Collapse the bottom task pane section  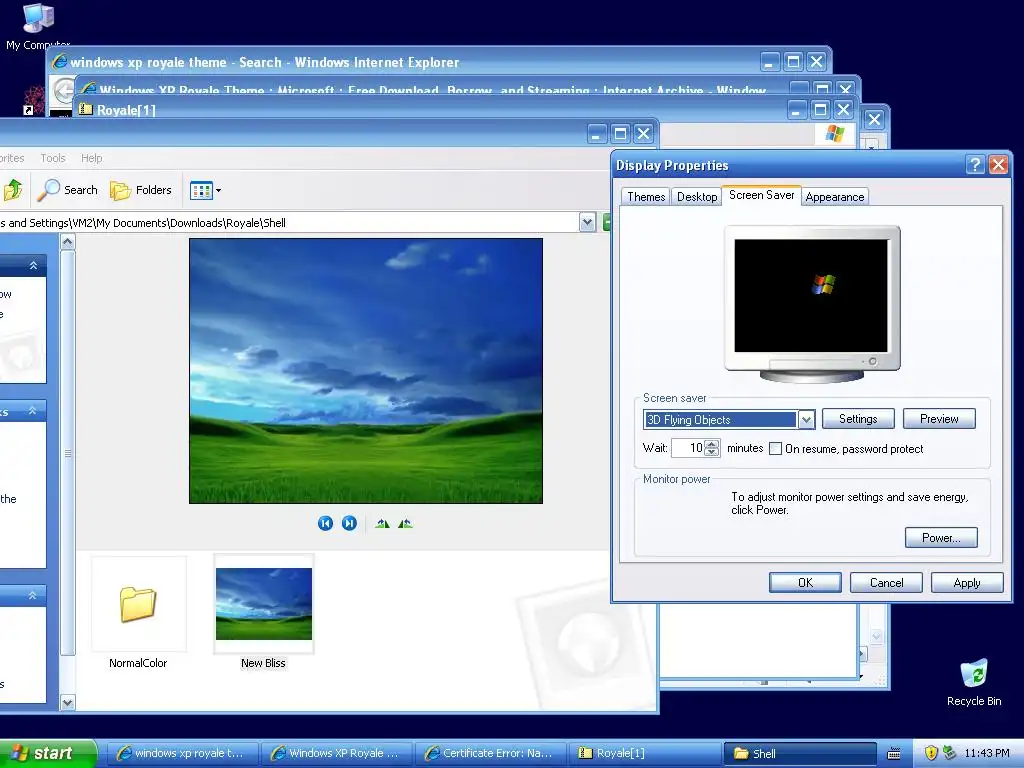tap(33, 595)
